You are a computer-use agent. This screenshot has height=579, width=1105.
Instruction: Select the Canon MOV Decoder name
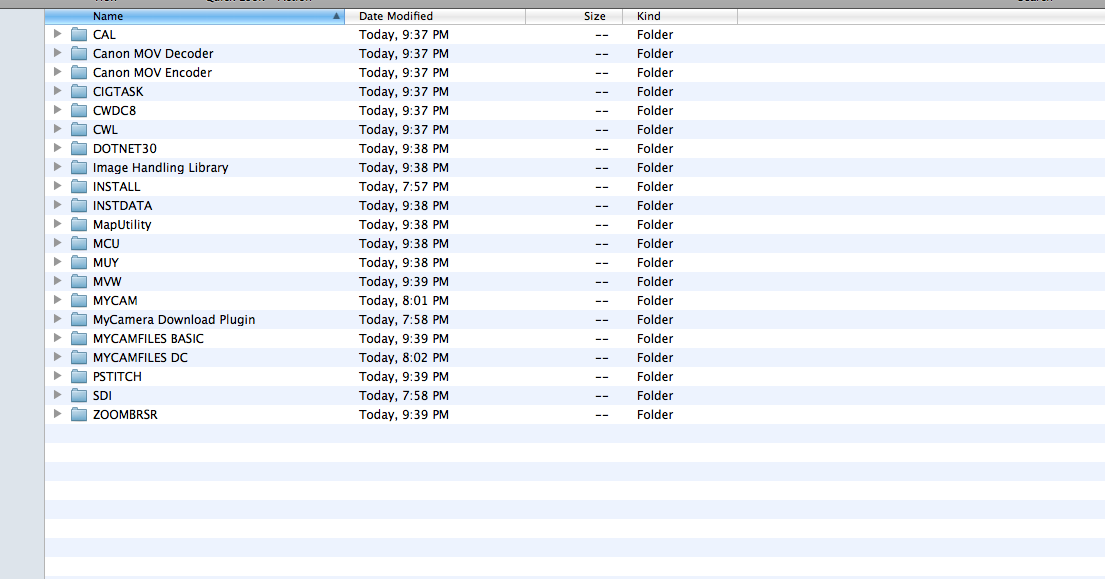point(153,54)
